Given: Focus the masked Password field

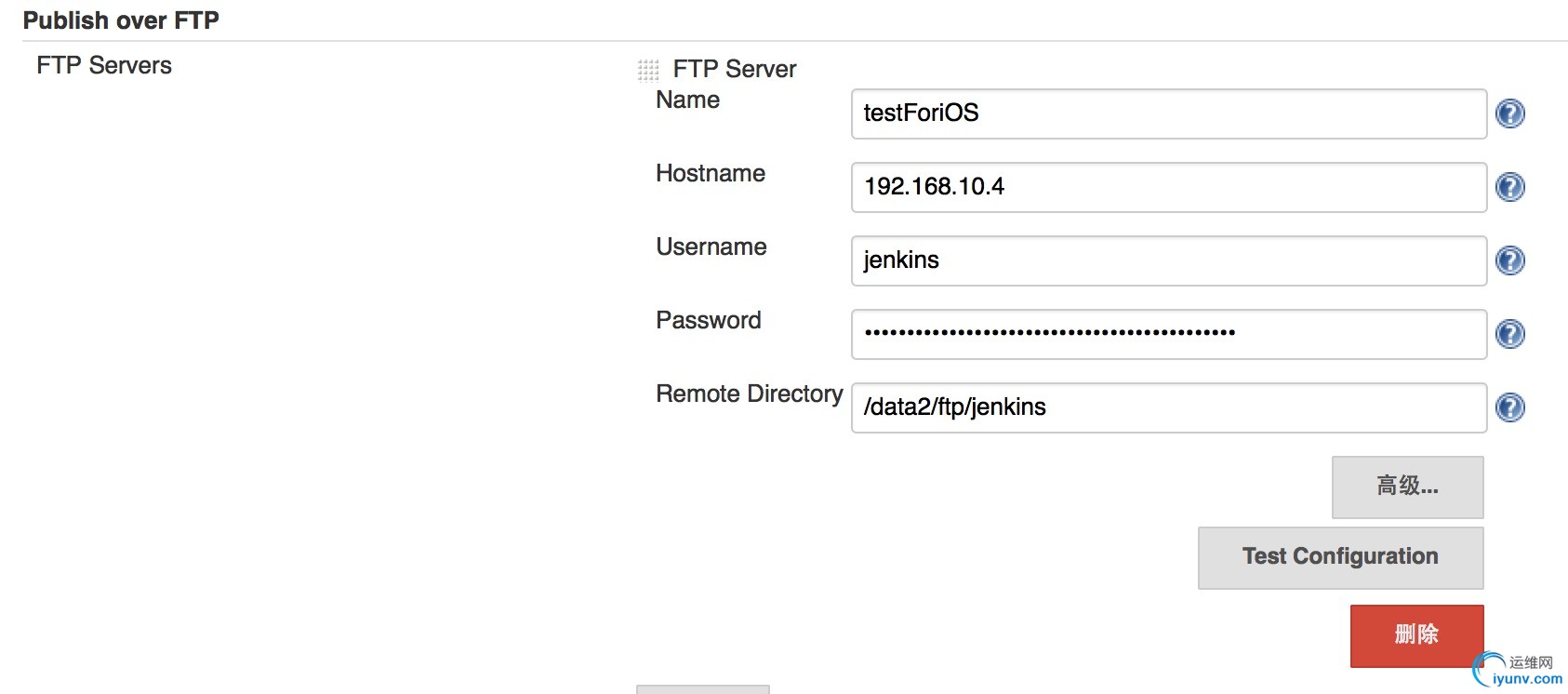Looking at the screenshot, I should [1168, 334].
